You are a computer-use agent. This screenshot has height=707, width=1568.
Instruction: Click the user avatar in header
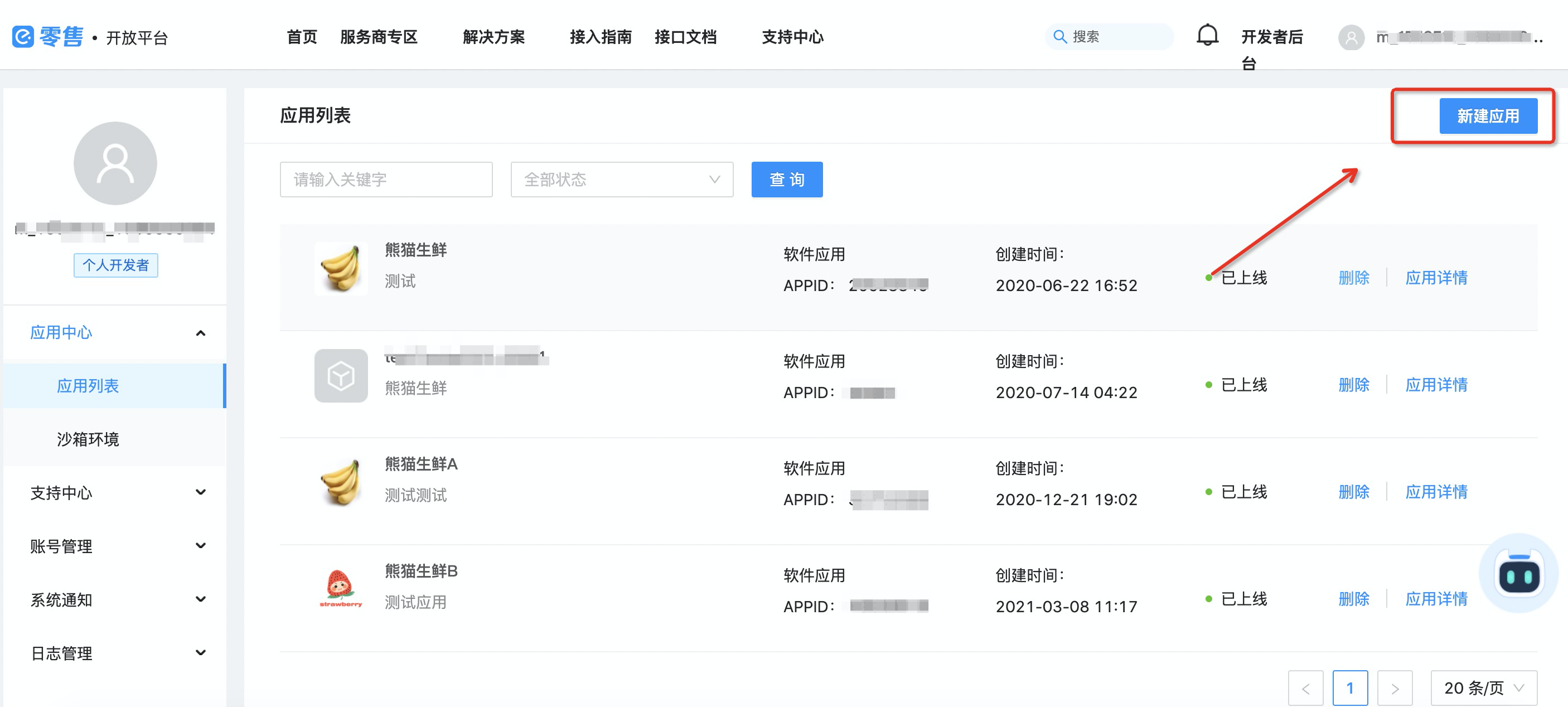pos(1351,38)
